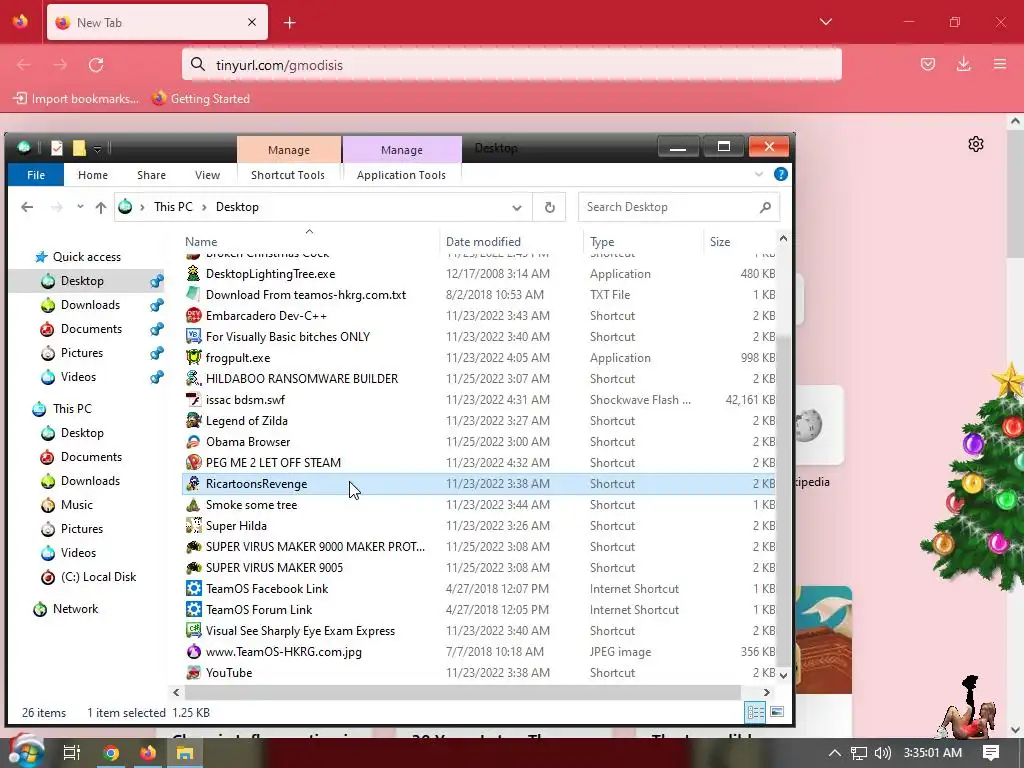Image resolution: width=1024 pixels, height=768 pixels.
Task: Click the new tab page settings gear
Action: [976, 144]
